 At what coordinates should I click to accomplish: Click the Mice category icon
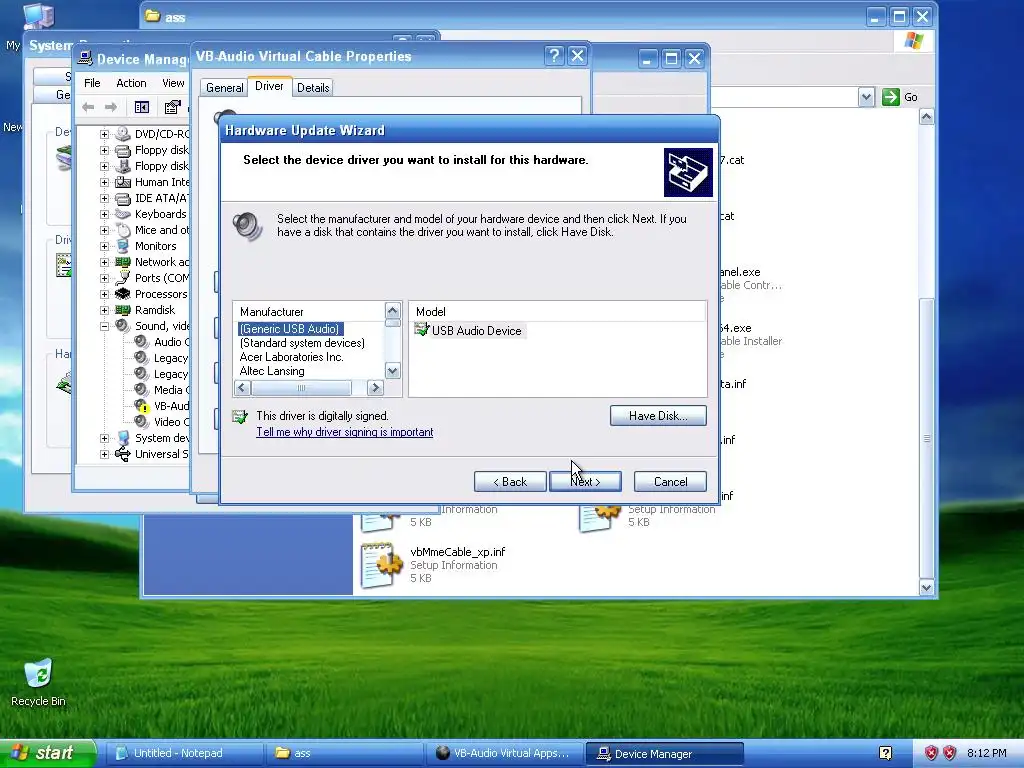point(123,230)
